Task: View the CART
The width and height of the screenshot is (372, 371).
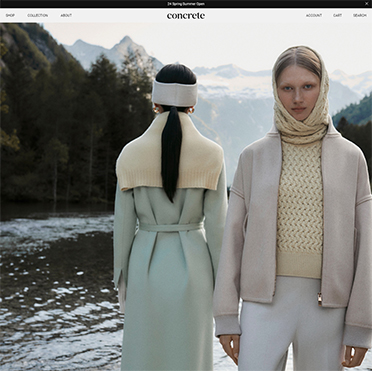Action: (337, 15)
